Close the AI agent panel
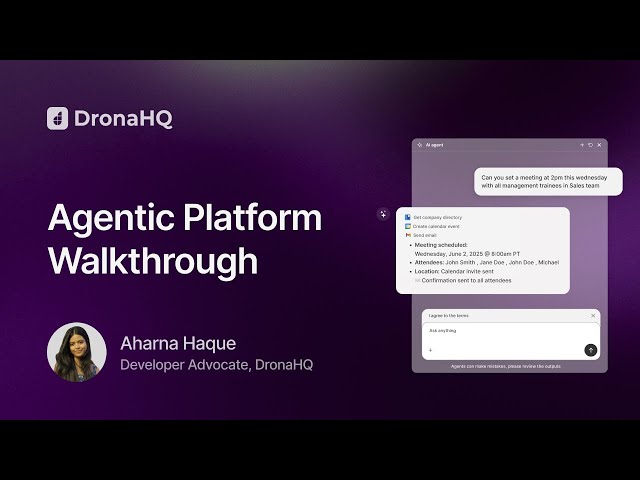 [599, 145]
